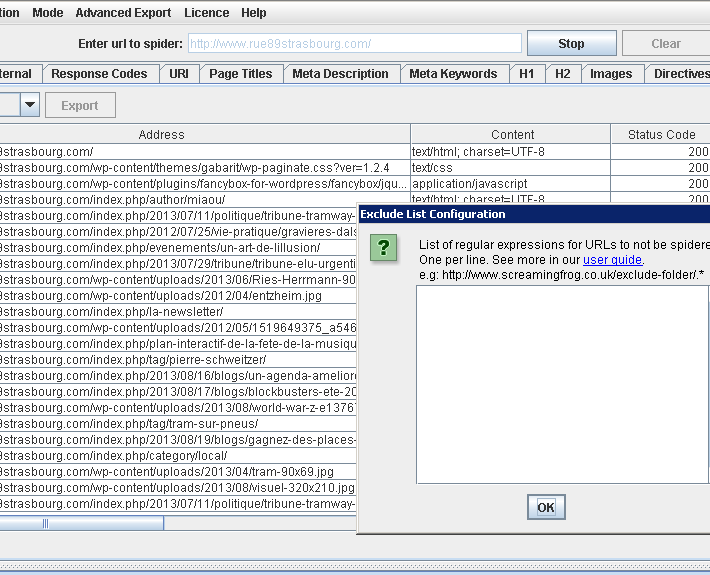710x575 pixels.
Task: Follow the user guide link
Action: [612, 260]
